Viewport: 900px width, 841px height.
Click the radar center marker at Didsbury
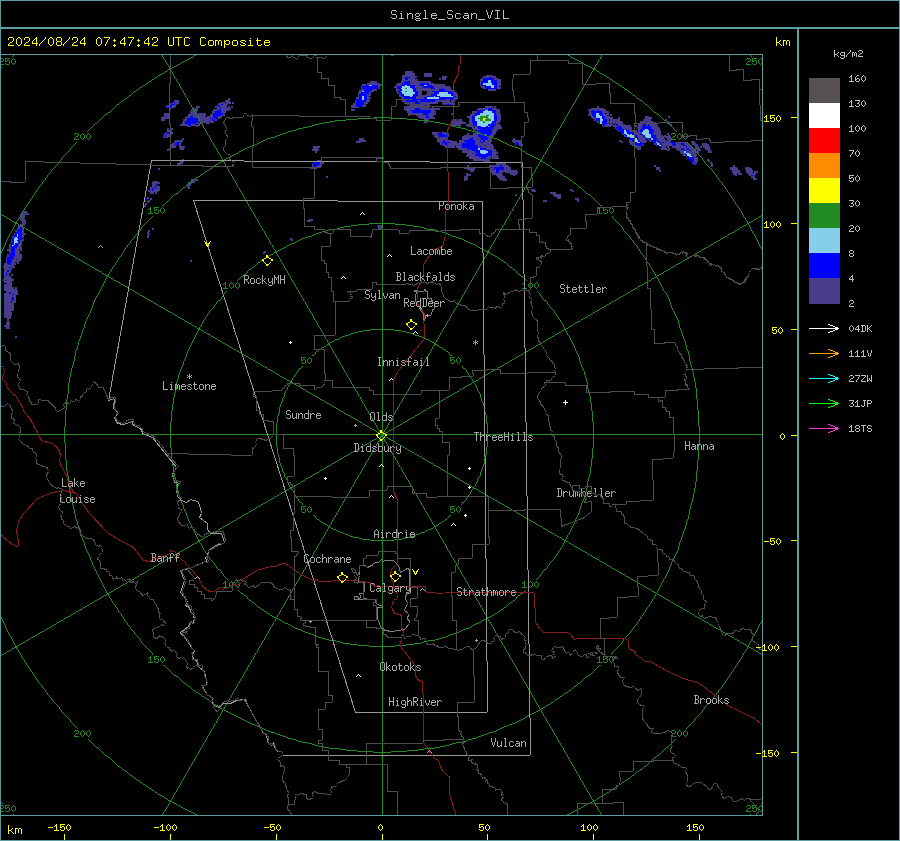pos(382,435)
